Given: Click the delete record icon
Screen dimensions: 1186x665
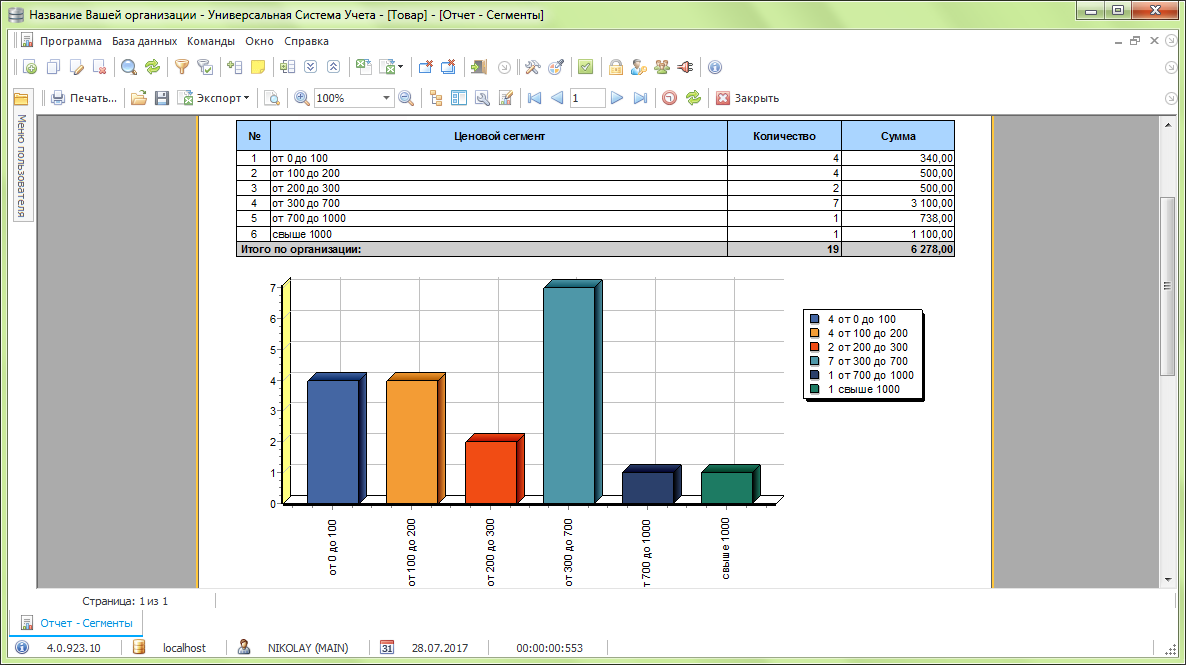Looking at the screenshot, I should pos(99,67).
